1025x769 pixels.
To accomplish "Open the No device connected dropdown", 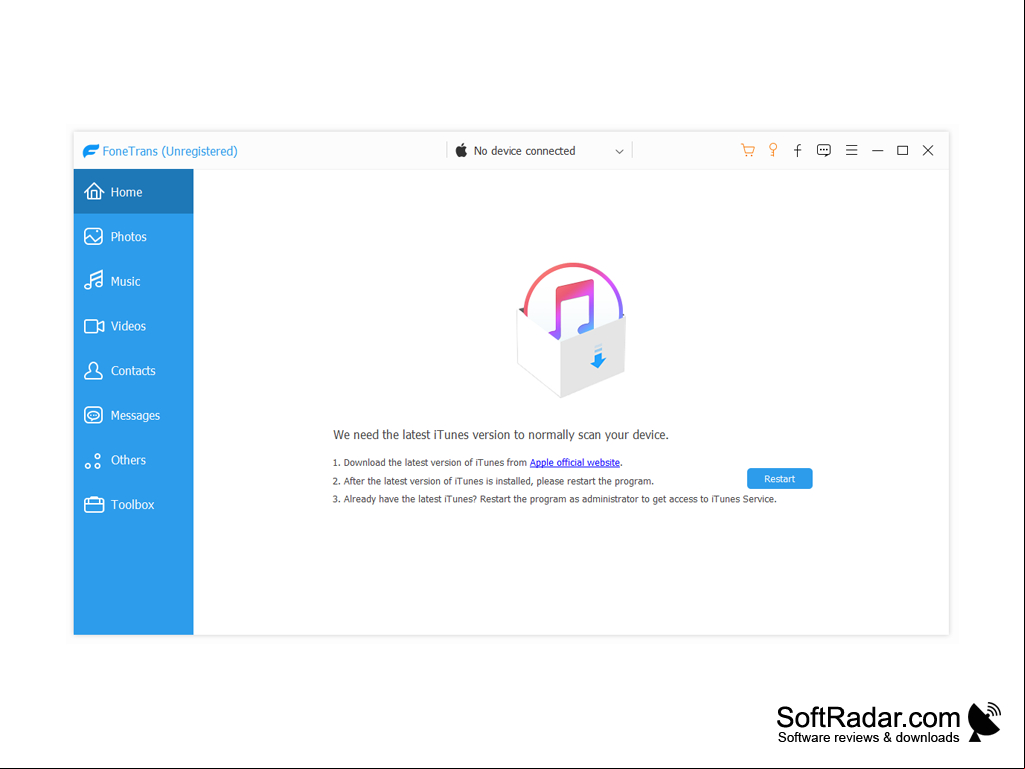I will click(x=540, y=150).
